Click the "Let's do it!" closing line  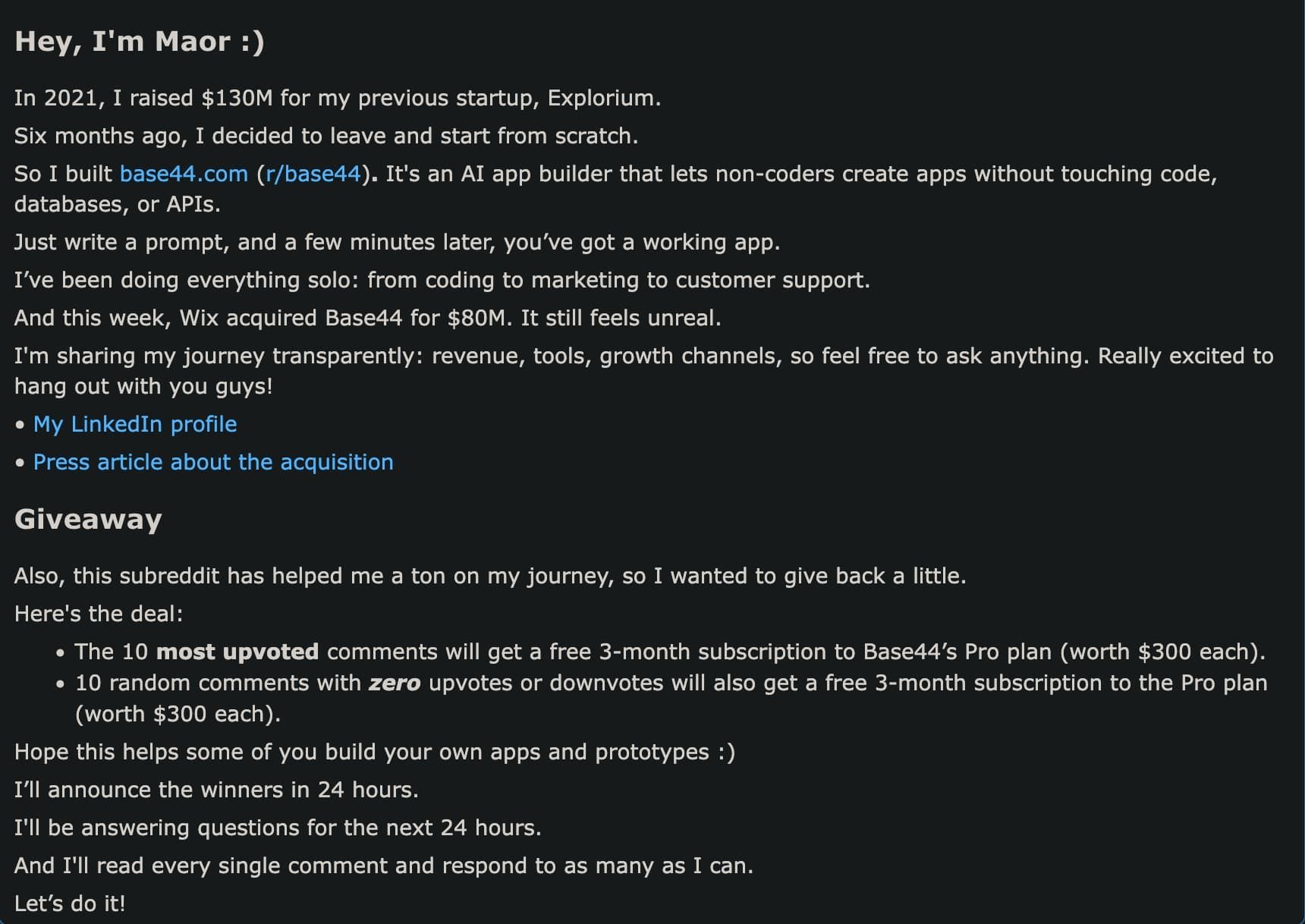click(70, 904)
